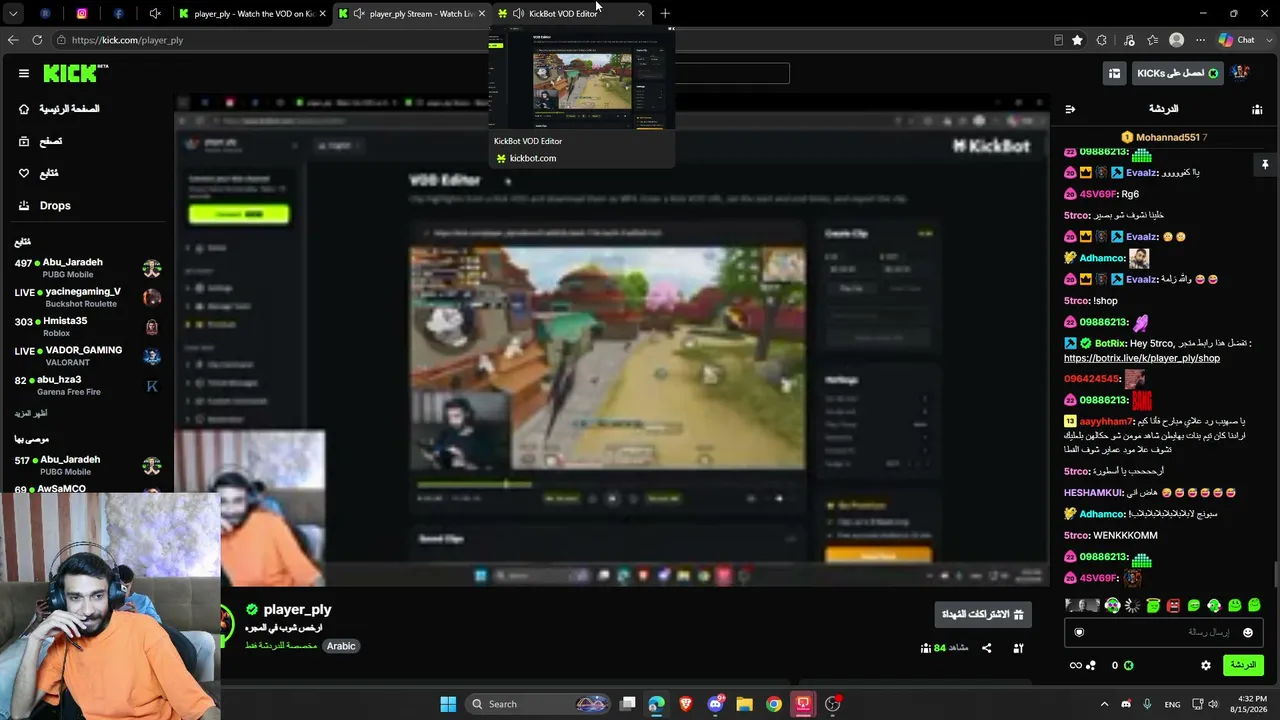The width and height of the screenshot is (1280, 720).
Task: Open the browser extensions menu
Action: [1102, 40]
